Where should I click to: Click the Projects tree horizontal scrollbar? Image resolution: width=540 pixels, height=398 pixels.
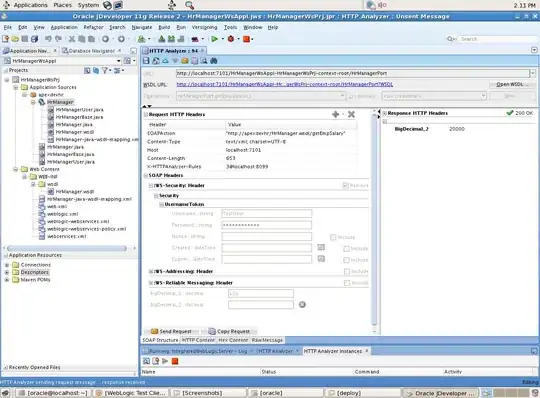[x=67, y=248]
